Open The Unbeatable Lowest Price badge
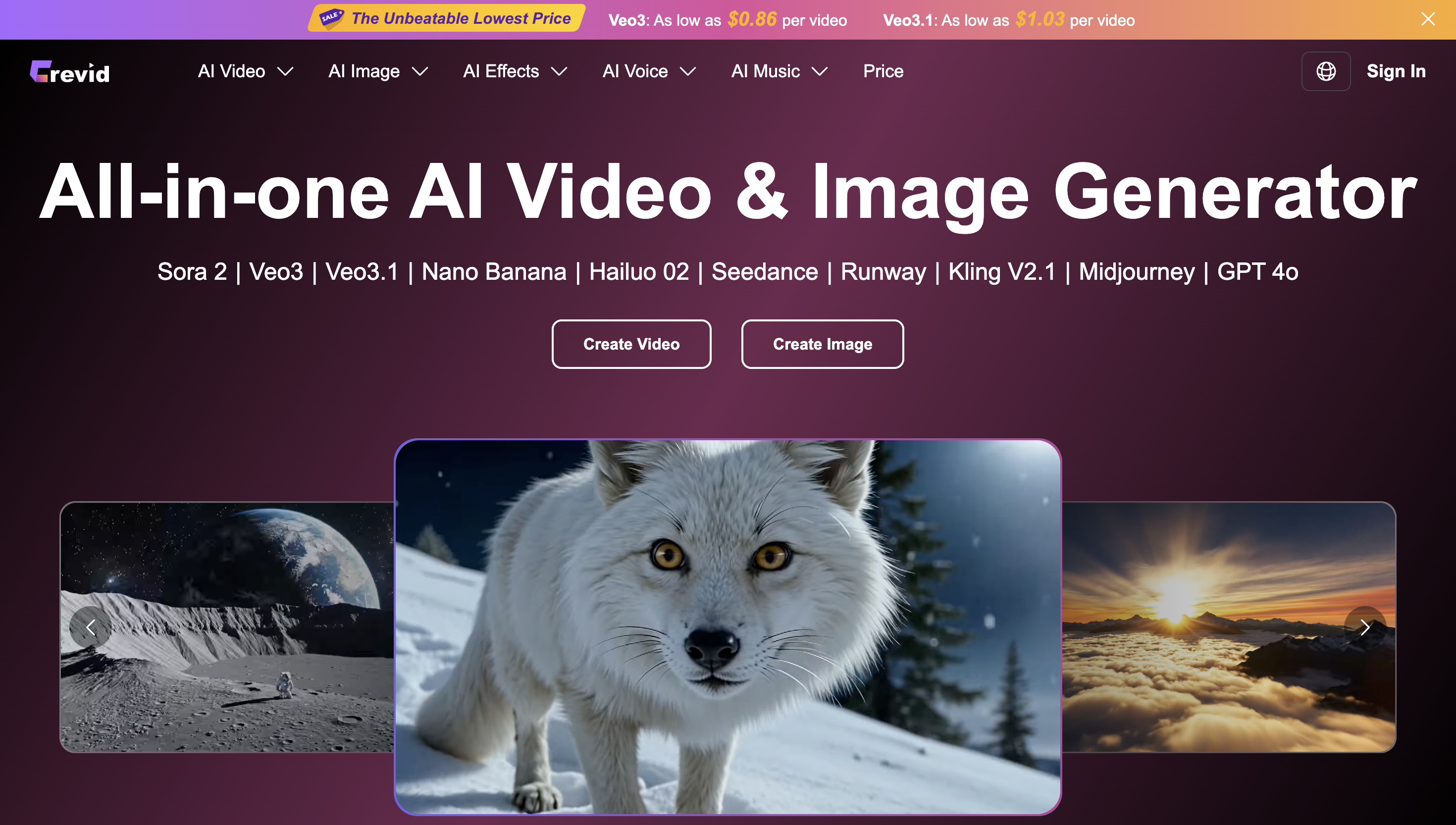Image resolution: width=1456 pixels, height=825 pixels. coord(461,19)
